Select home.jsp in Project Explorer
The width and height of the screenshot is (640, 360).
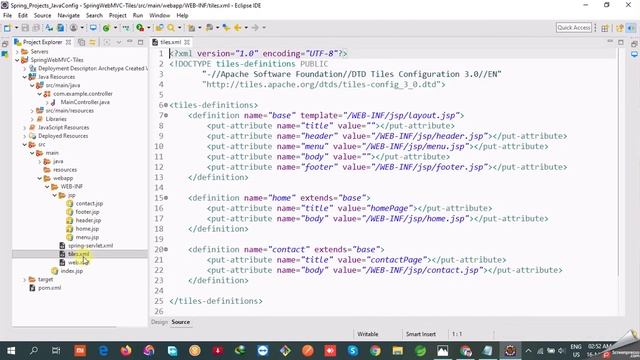coord(87,229)
